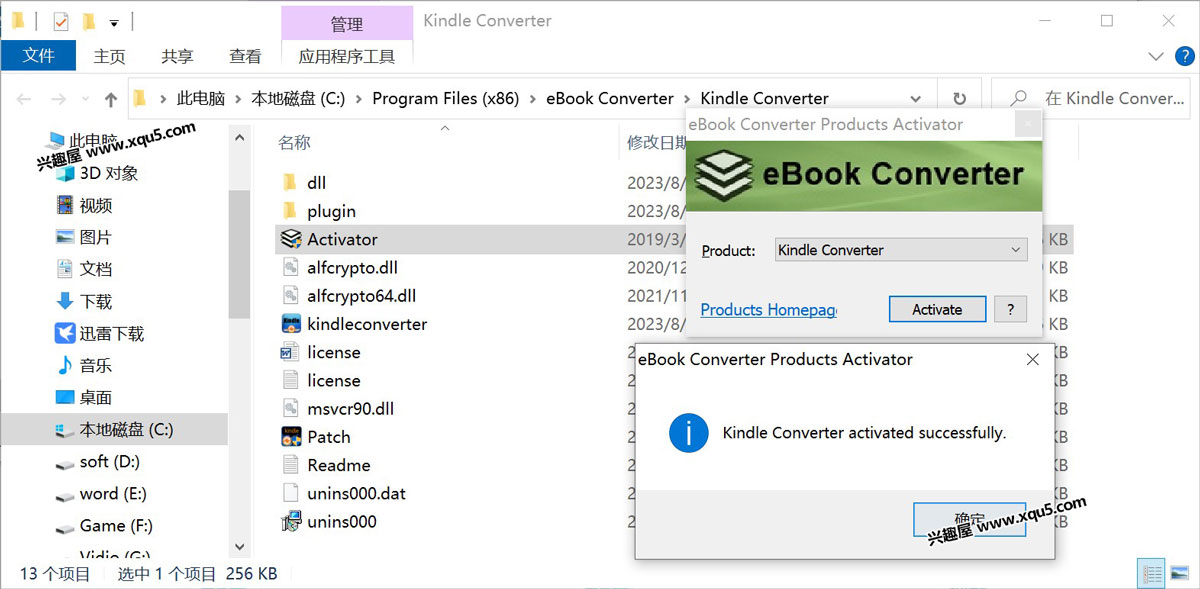
Task: Click the plugin folder icon
Action: [291, 211]
